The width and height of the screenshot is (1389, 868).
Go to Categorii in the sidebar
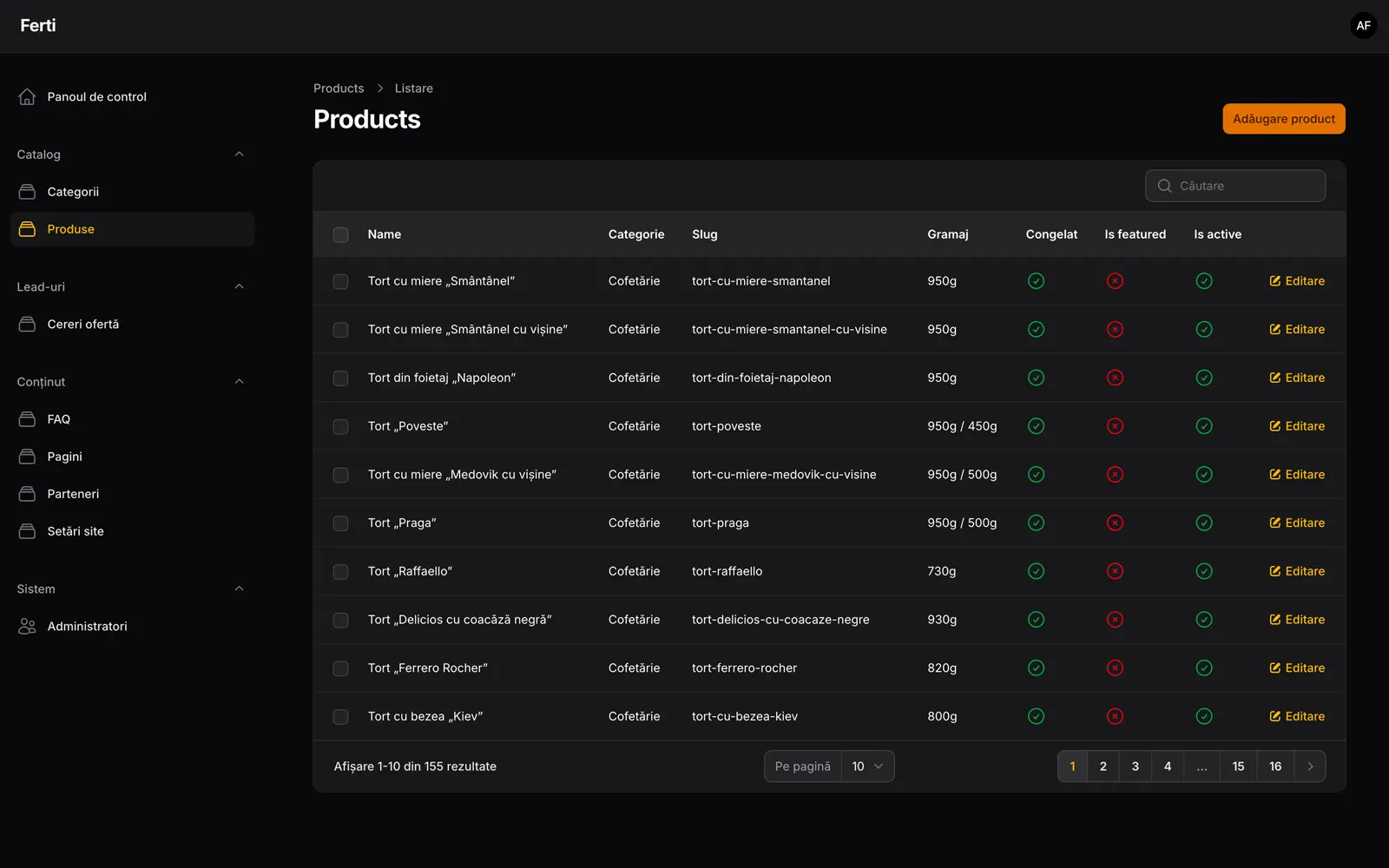tap(132, 192)
